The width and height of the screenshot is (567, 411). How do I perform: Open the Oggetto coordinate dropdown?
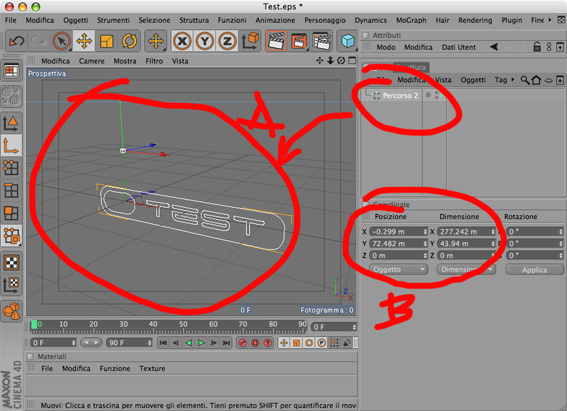coord(398,269)
